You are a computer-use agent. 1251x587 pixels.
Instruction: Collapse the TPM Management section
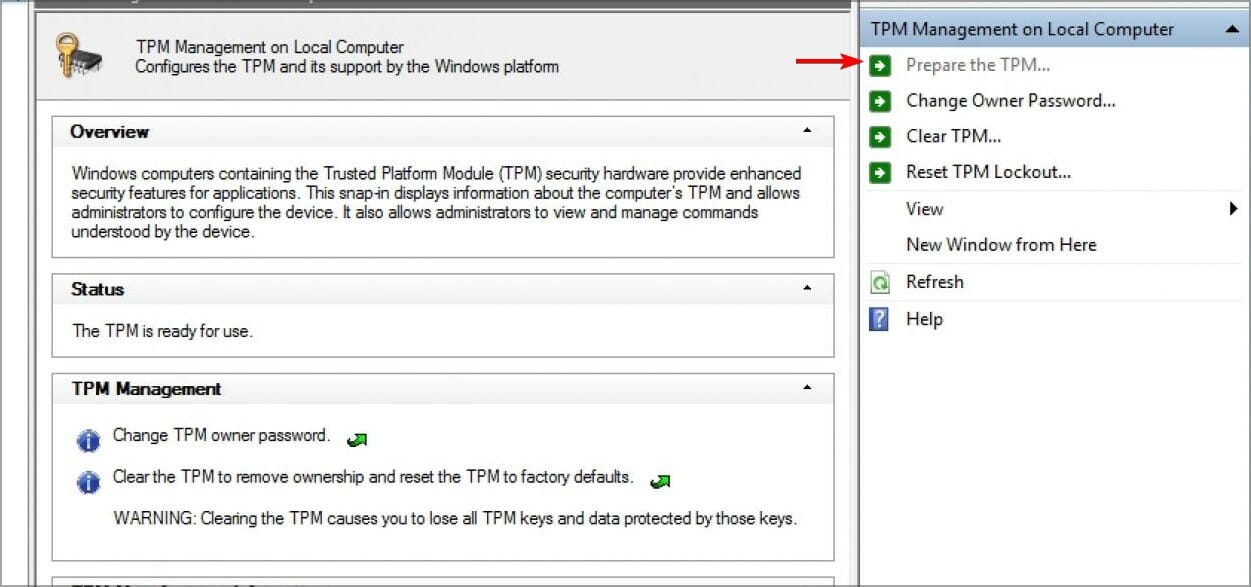coord(807,388)
